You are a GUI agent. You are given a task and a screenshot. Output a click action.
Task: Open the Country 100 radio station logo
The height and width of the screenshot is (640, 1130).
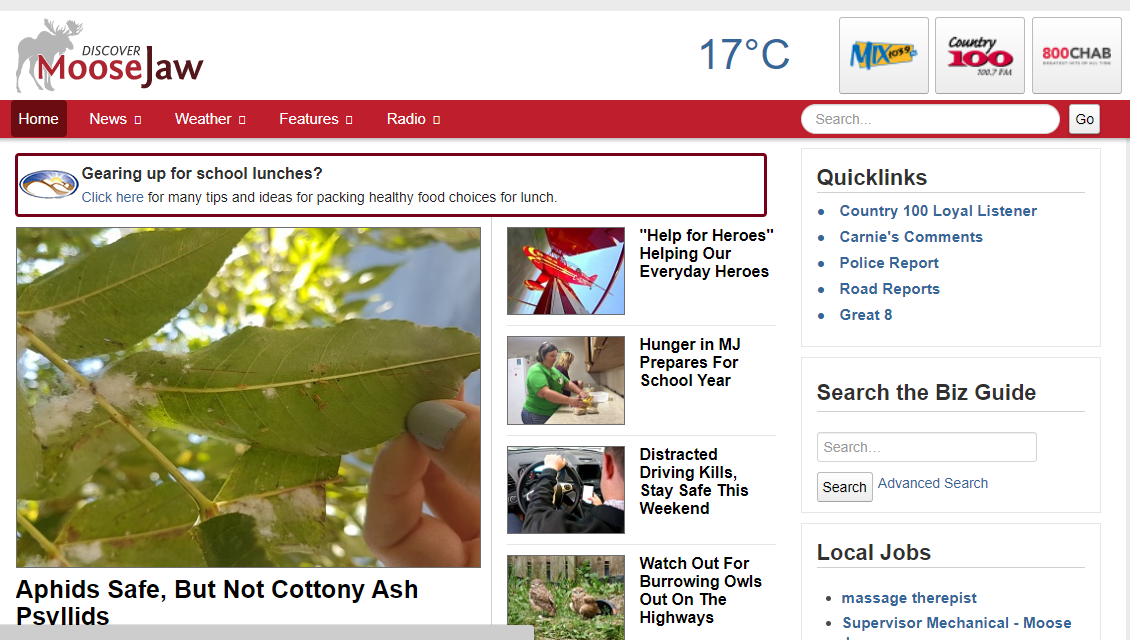980,55
